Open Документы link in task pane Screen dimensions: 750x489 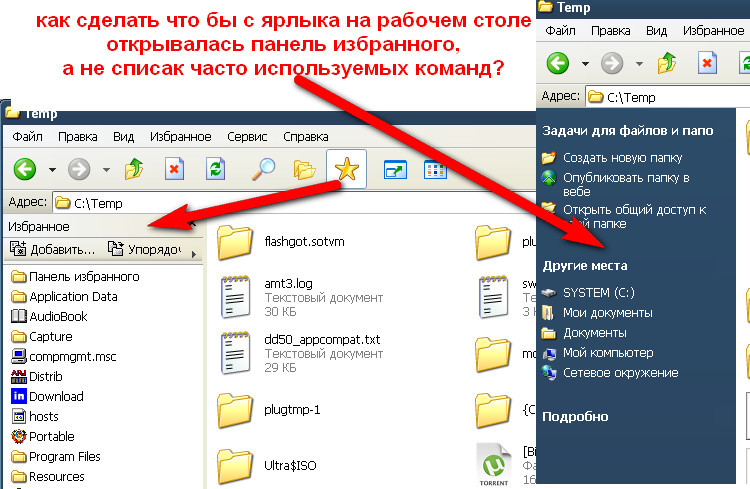585,333
